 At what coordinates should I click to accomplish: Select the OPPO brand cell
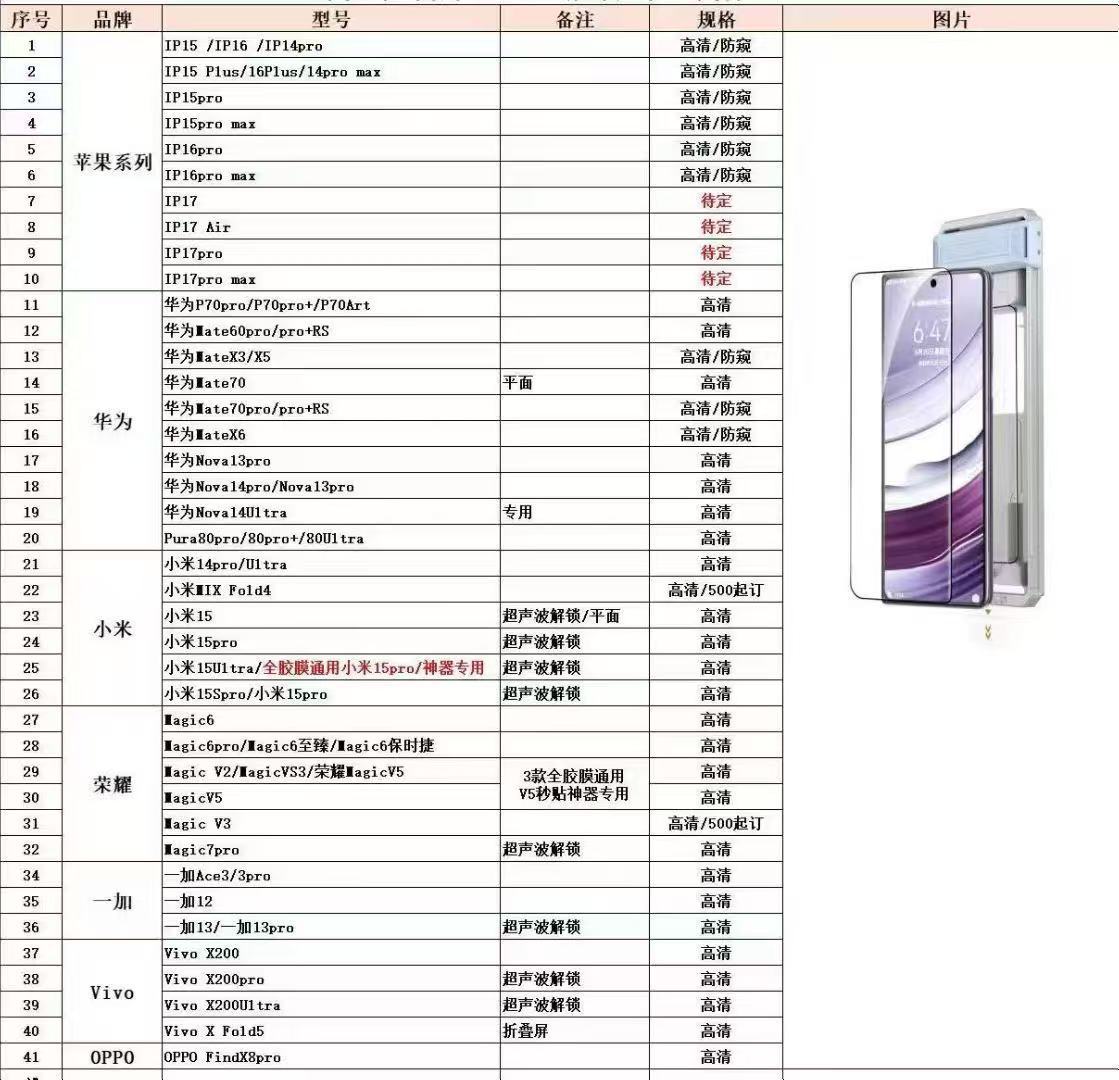112,1057
